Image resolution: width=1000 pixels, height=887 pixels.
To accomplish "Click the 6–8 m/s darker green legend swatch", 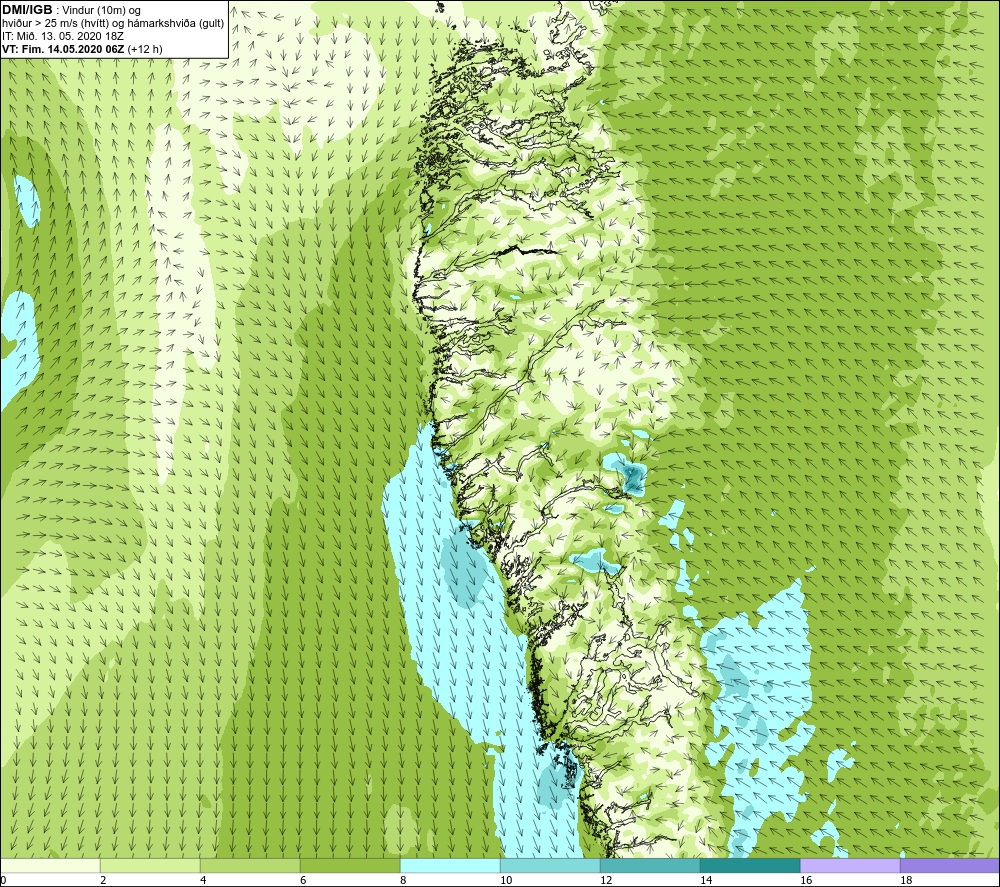I will pos(350,865).
